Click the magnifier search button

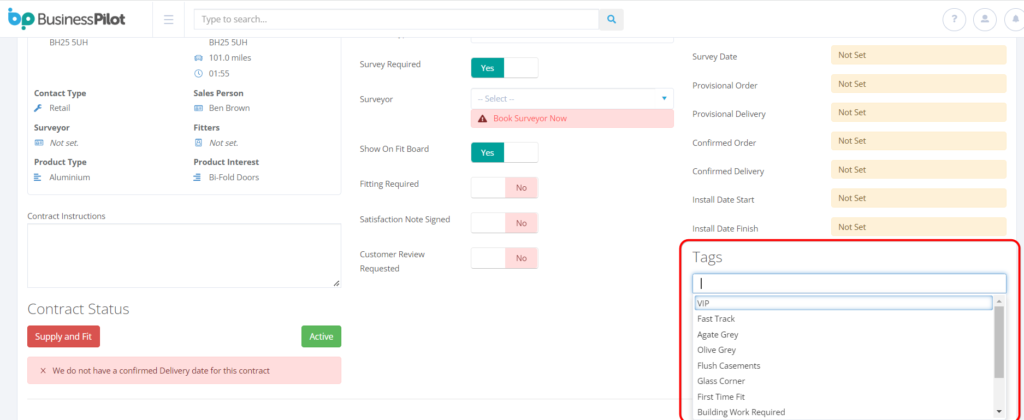coord(611,19)
